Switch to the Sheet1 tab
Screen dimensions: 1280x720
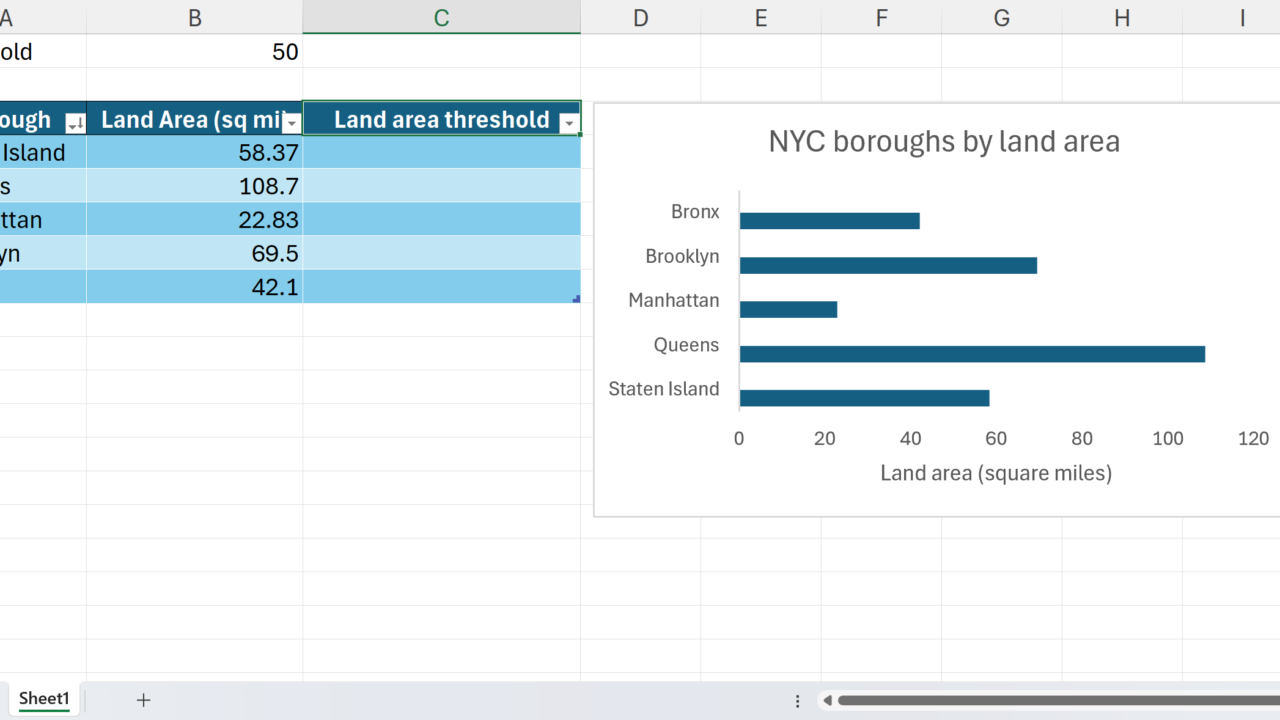pos(44,699)
